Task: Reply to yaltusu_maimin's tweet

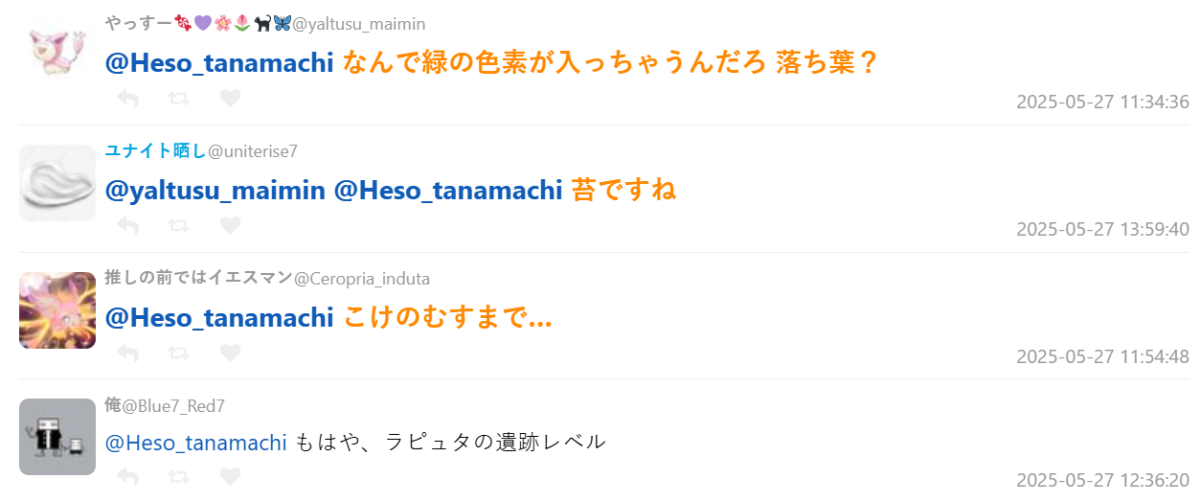Action: click(x=128, y=98)
